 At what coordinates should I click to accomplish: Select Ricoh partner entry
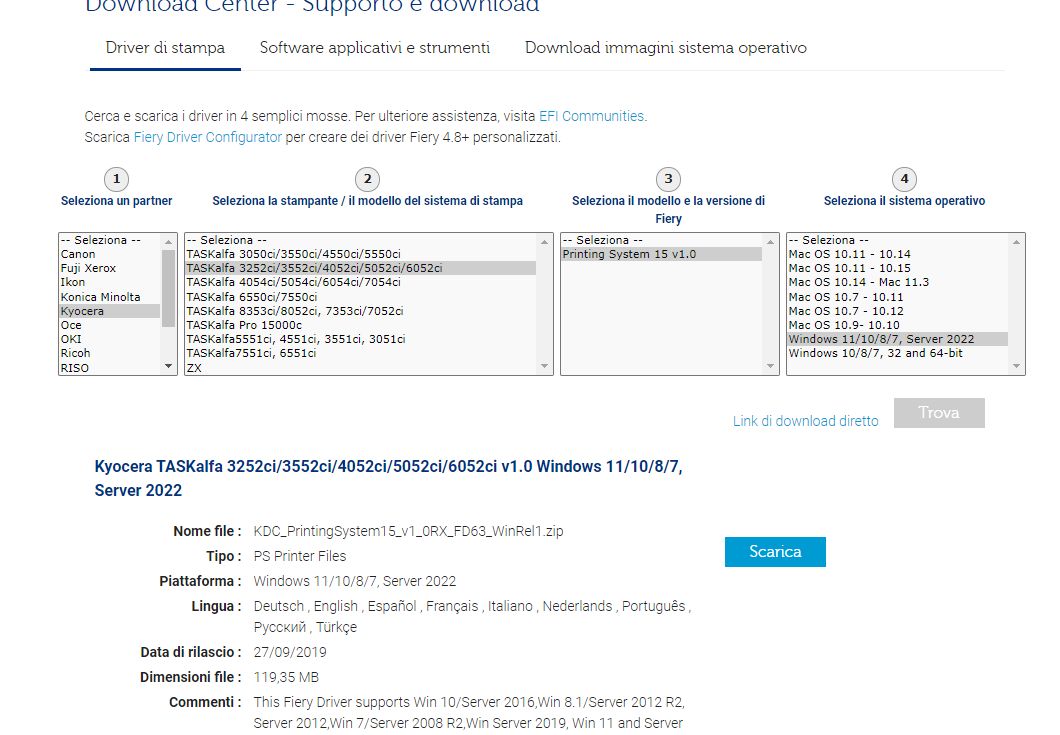110,354
